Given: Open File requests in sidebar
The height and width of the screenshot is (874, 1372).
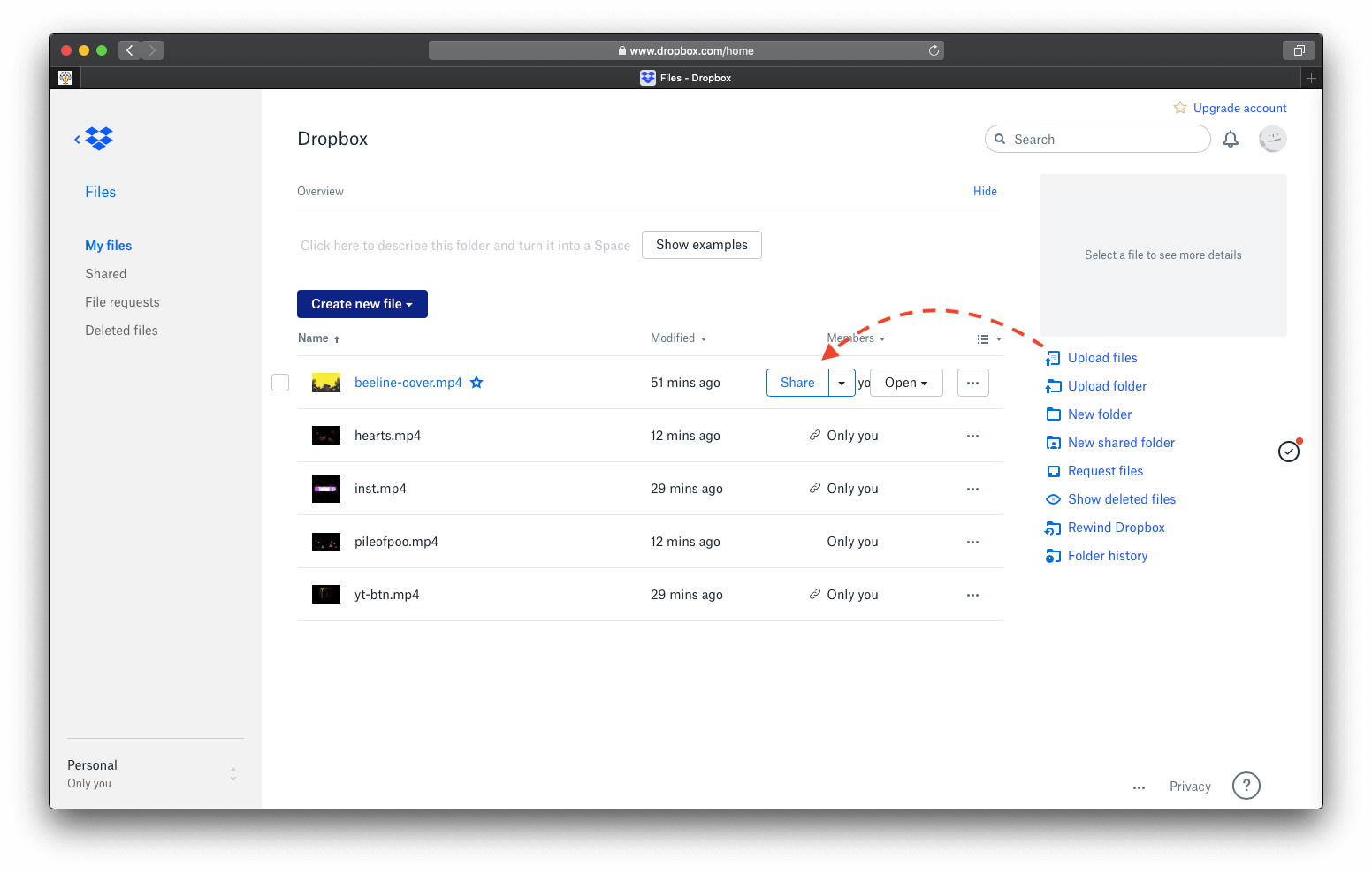Looking at the screenshot, I should (122, 302).
